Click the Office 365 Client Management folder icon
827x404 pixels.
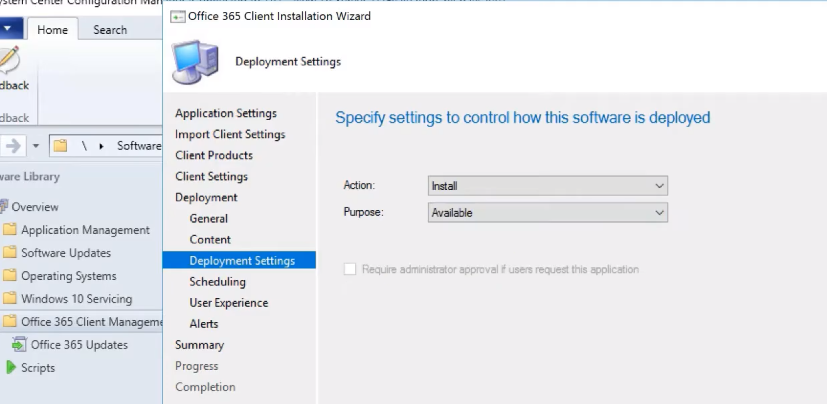coord(9,321)
